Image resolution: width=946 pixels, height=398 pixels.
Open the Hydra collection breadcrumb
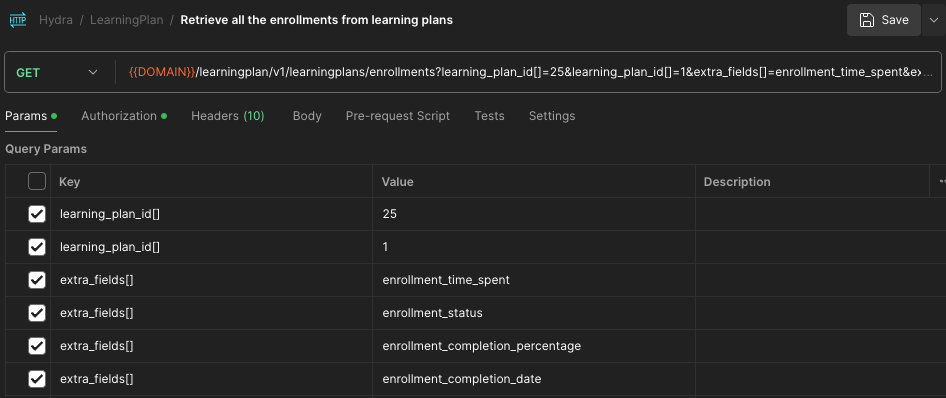pos(56,20)
